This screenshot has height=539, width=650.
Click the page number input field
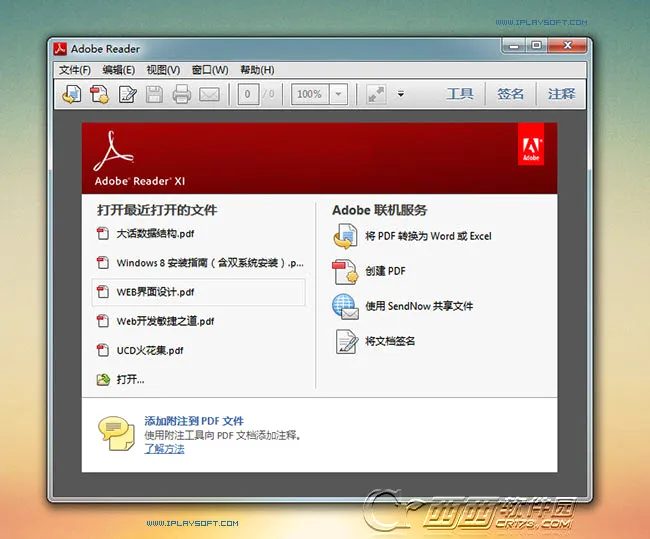[248, 94]
